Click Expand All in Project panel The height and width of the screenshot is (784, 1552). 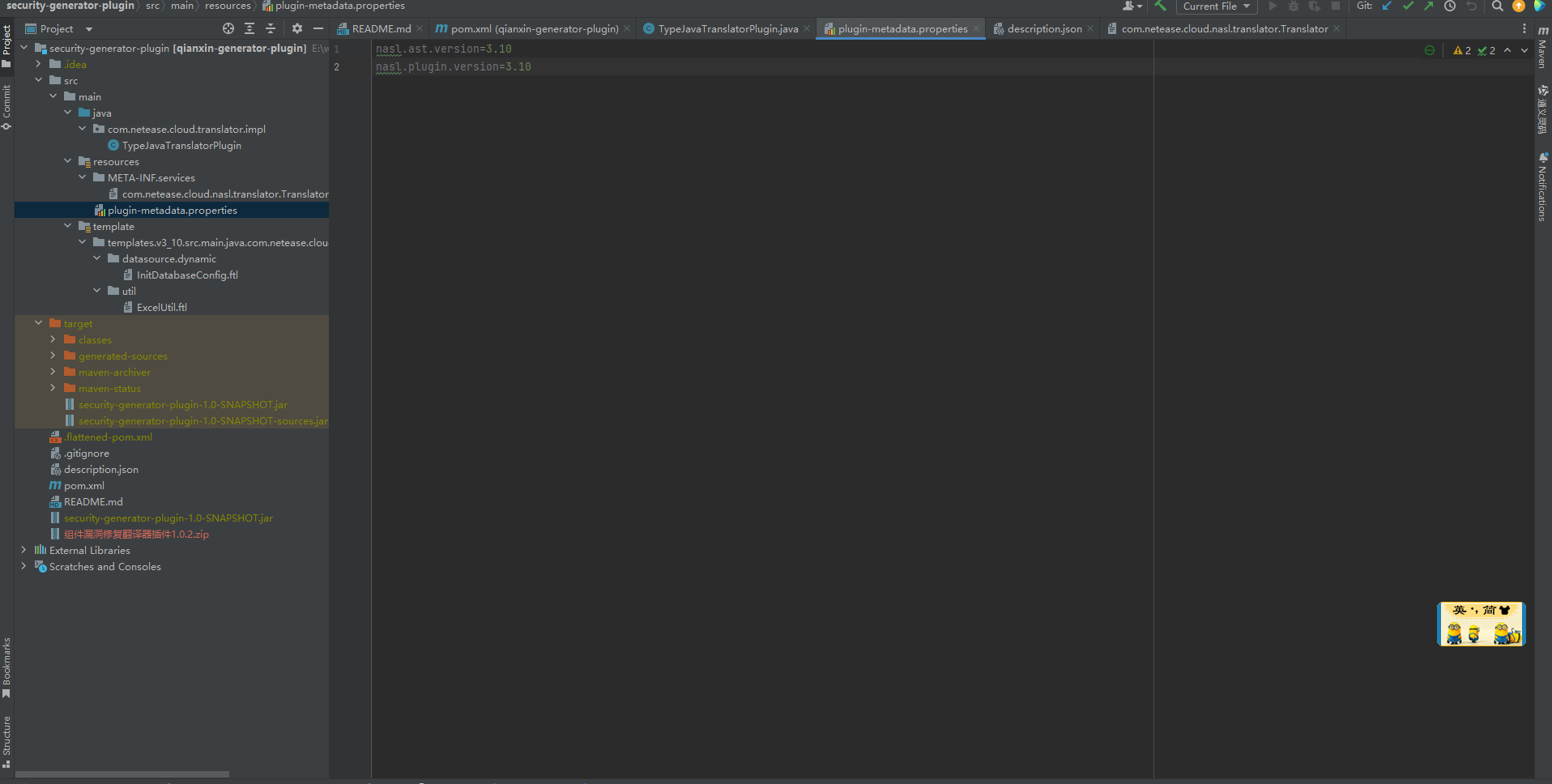[249, 28]
